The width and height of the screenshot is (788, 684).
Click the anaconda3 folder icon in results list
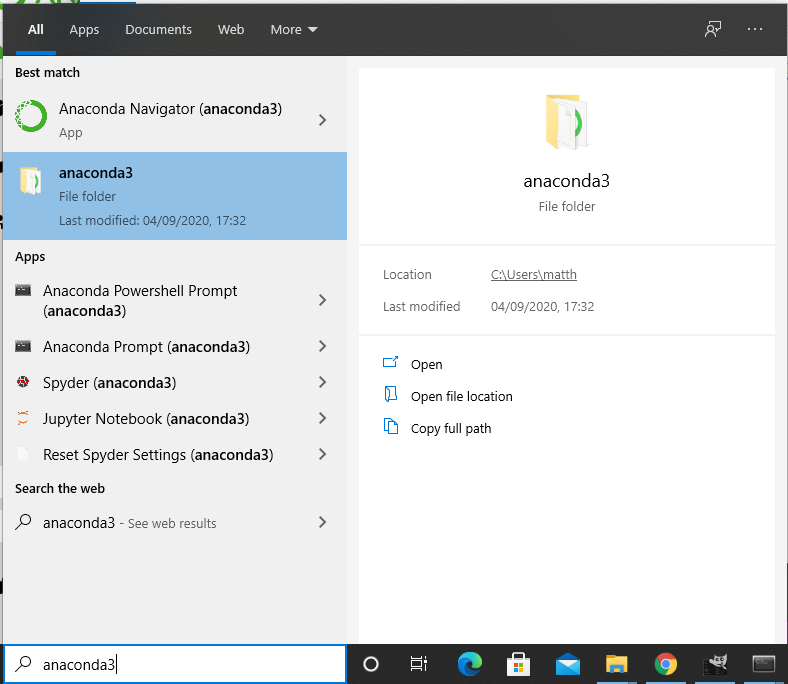[x=30, y=180]
